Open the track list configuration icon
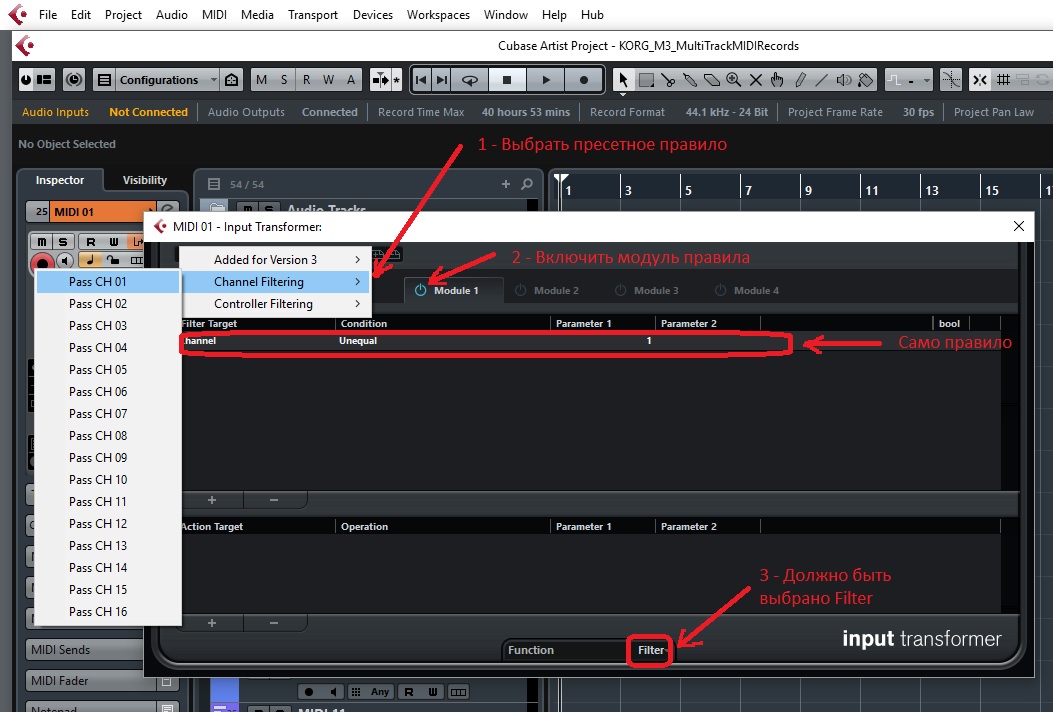 [214, 184]
